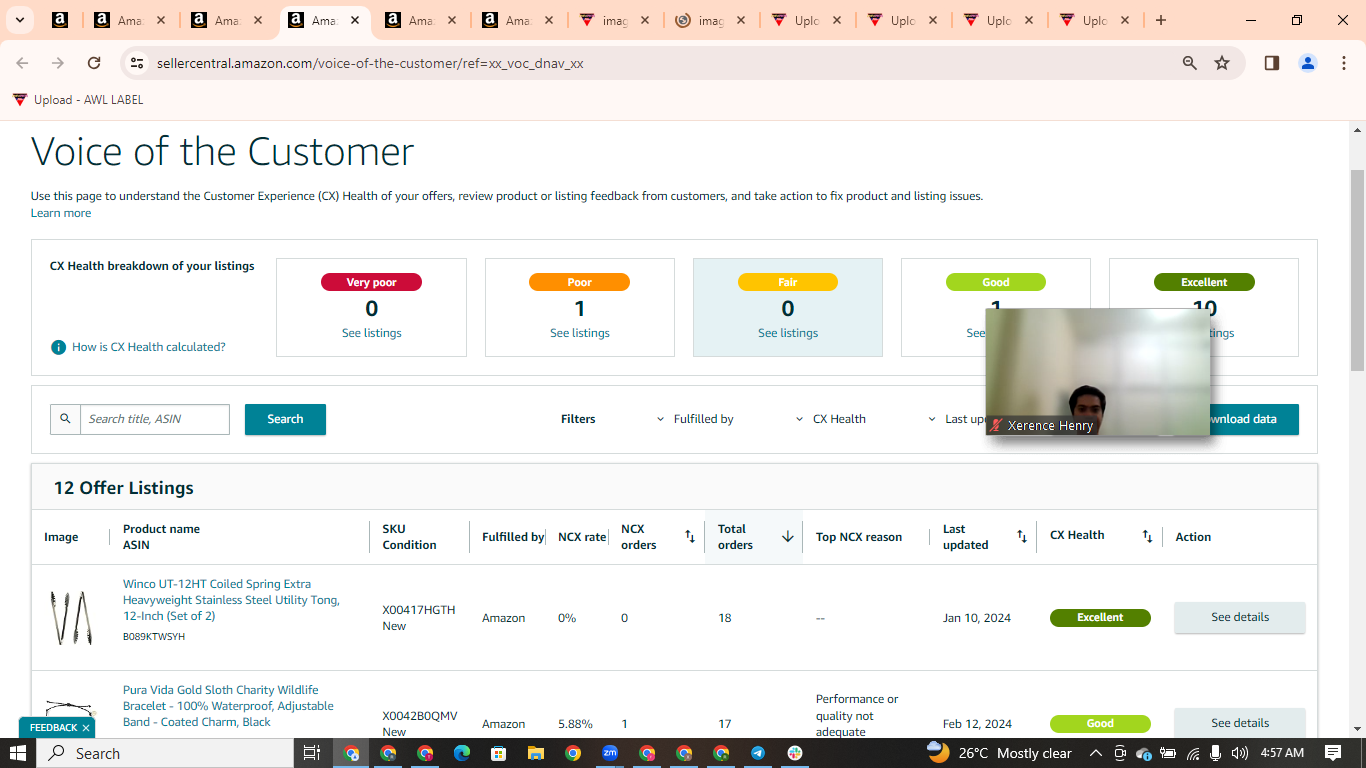This screenshot has width=1366, height=768.
Task: See listings under the Very poor card
Action: pyautogui.click(x=372, y=333)
